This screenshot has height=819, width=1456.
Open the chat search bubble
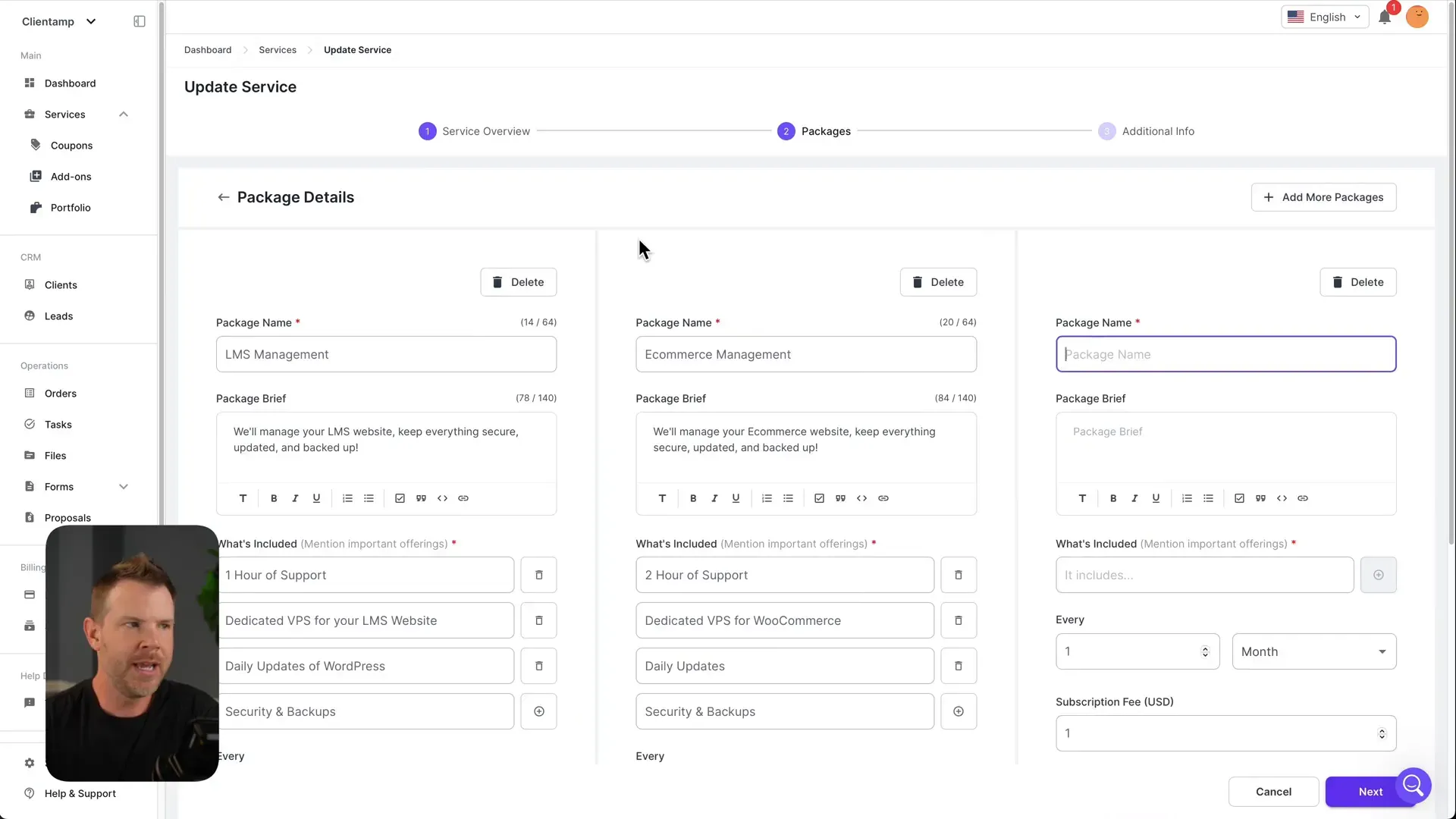(1413, 786)
